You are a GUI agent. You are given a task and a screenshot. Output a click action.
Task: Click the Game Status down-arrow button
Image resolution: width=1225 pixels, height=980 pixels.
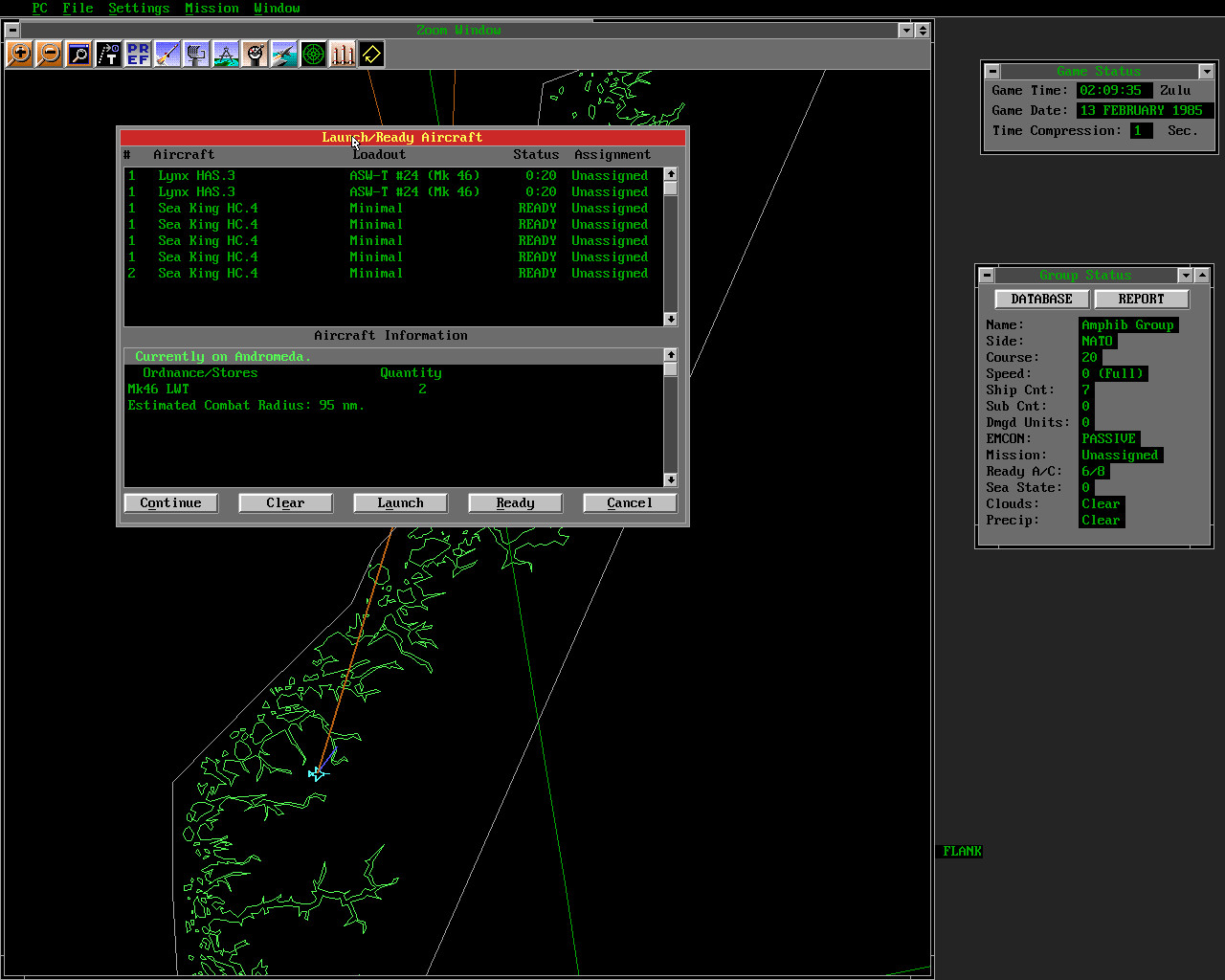point(1206,72)
